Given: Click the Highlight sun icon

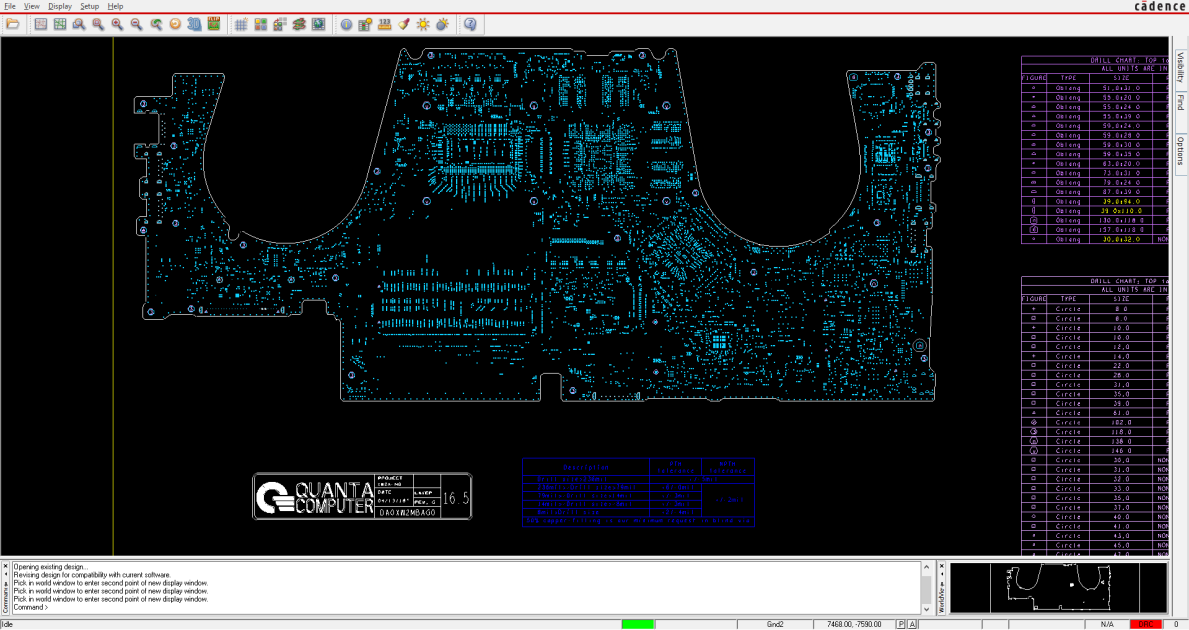Looking at the screenshot, I should [x=423, y=24].
